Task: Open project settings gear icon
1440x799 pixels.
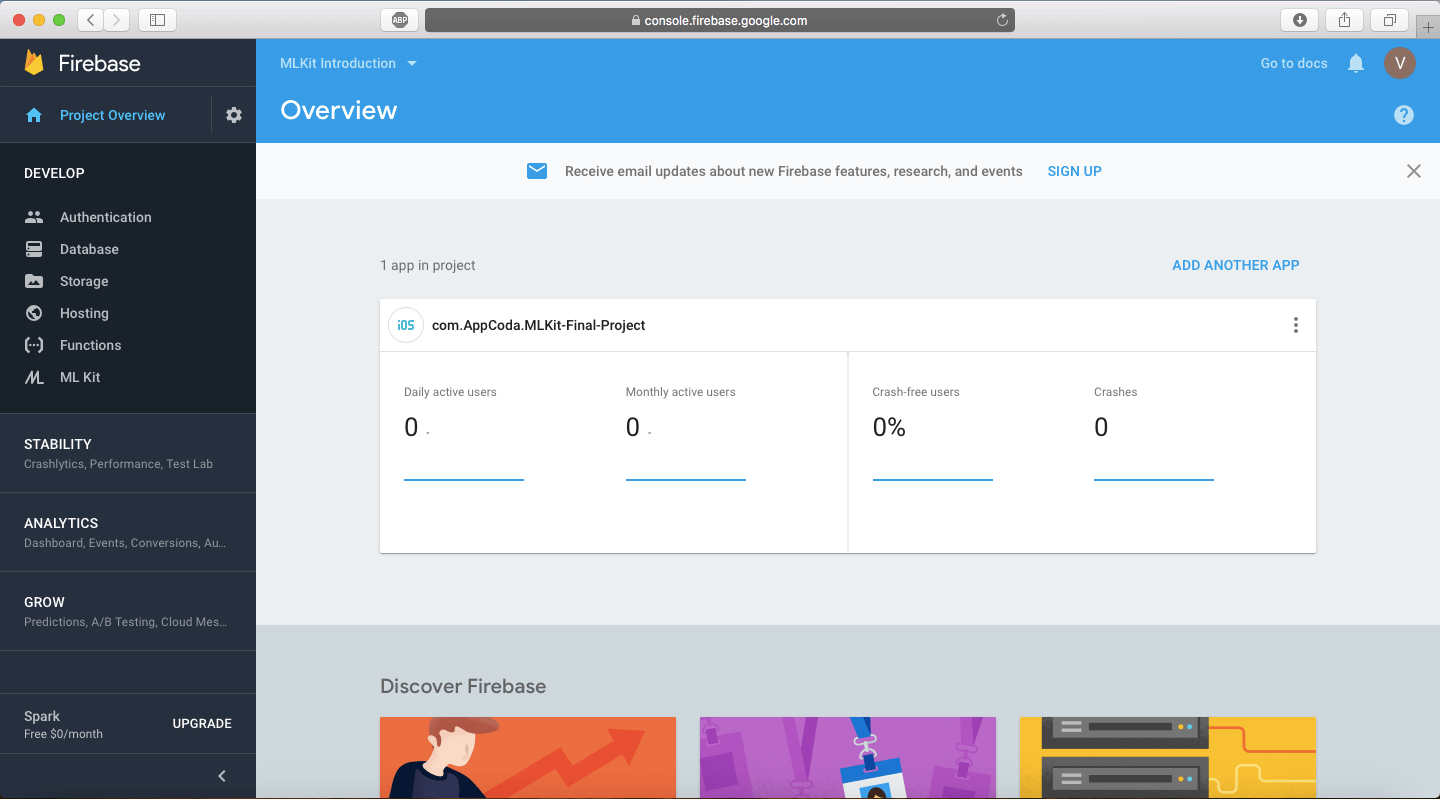Action: (234, 115)
